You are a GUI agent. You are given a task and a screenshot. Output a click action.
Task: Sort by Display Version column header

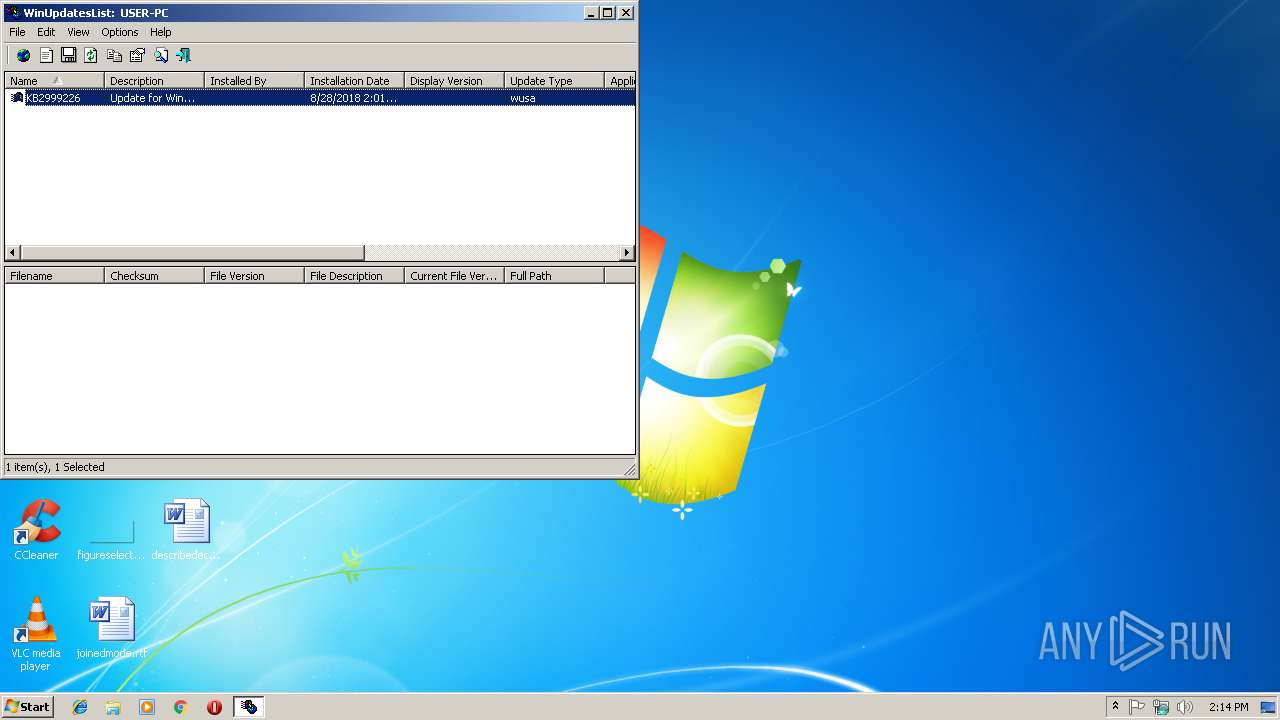[x=454, y=81]
